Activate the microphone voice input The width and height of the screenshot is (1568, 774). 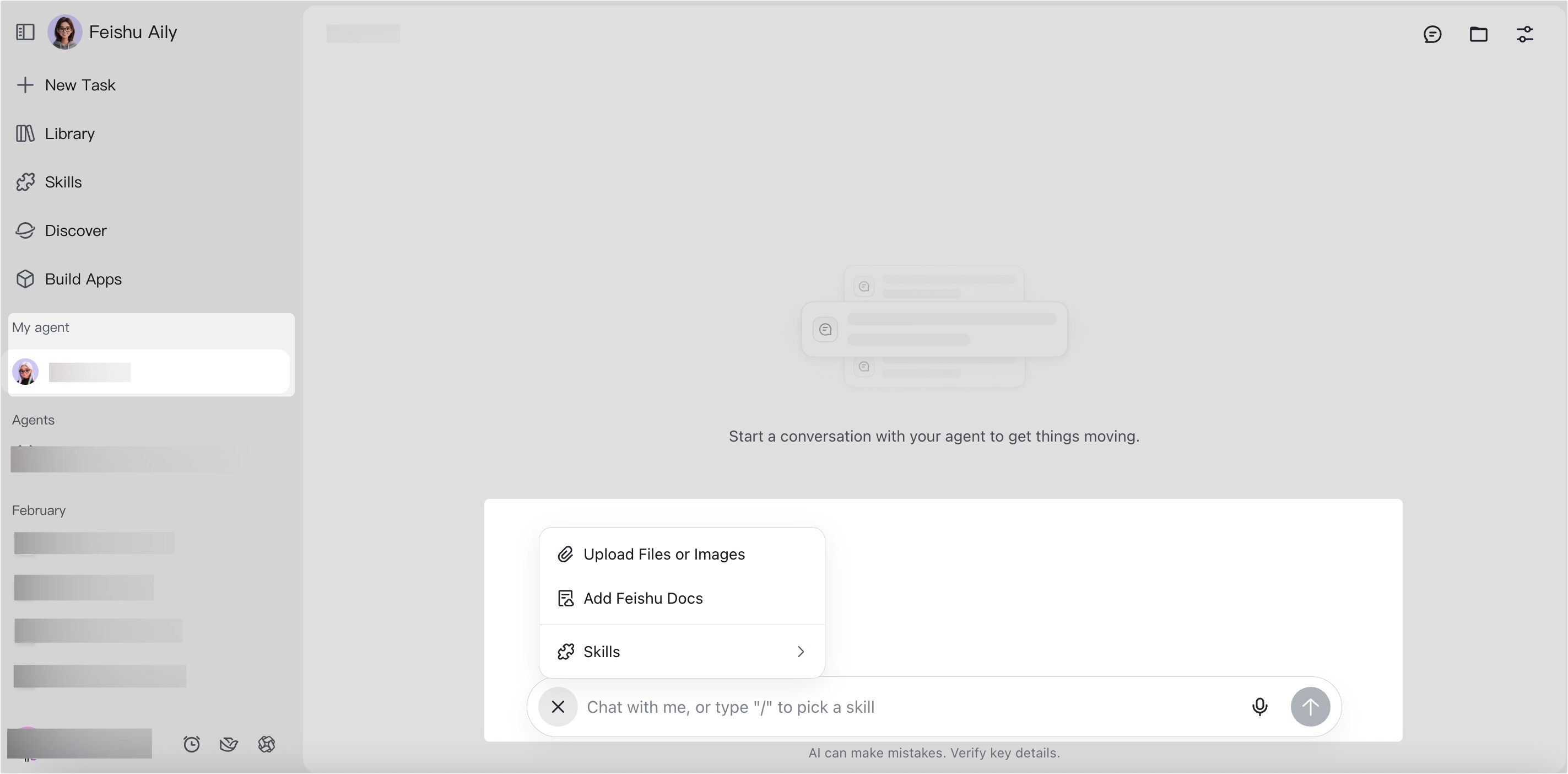click(1259, 706)
